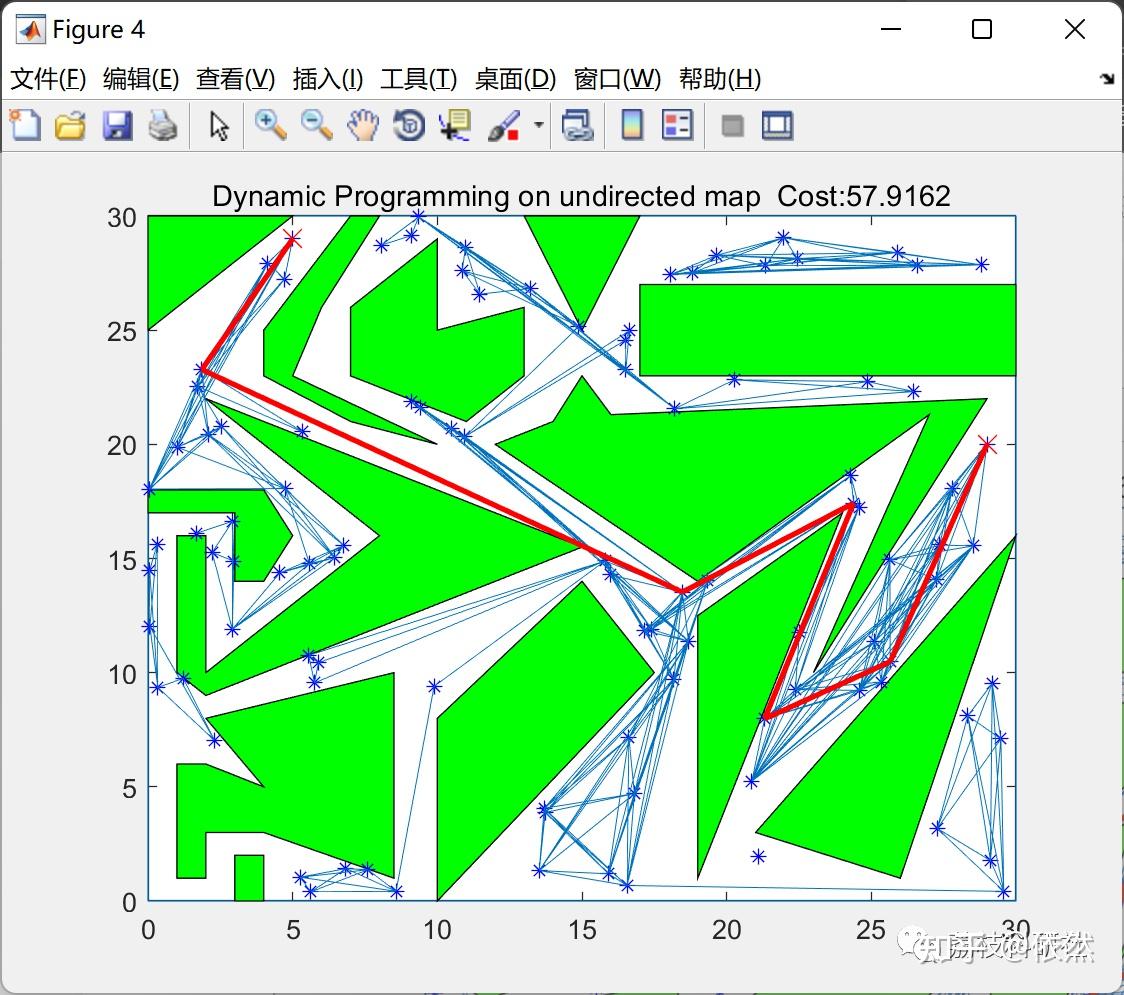
Task: Insert a Legend via toolbar icon
Action: (677, 126)
